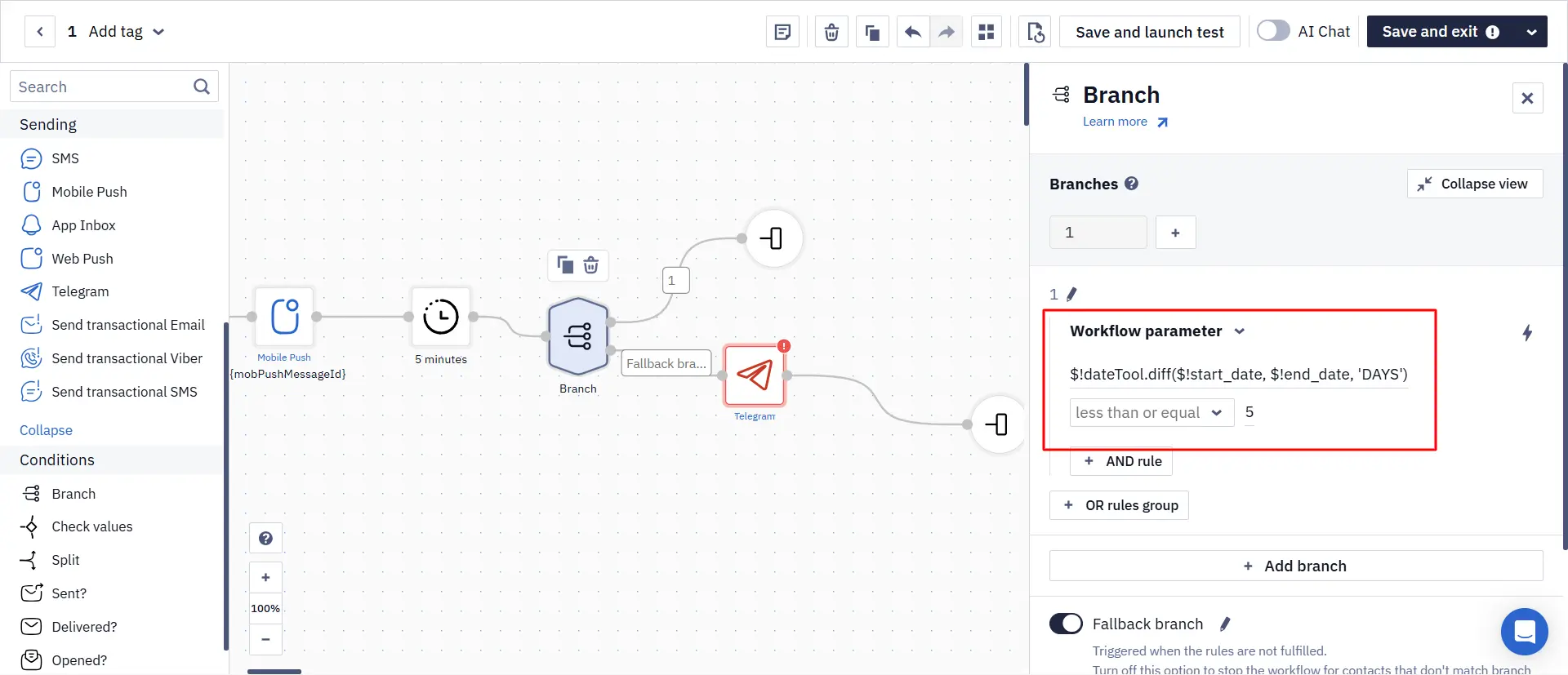Select SMS in the Sending list
This screenshot has height=675, width=1568.
tap(50, 158)
